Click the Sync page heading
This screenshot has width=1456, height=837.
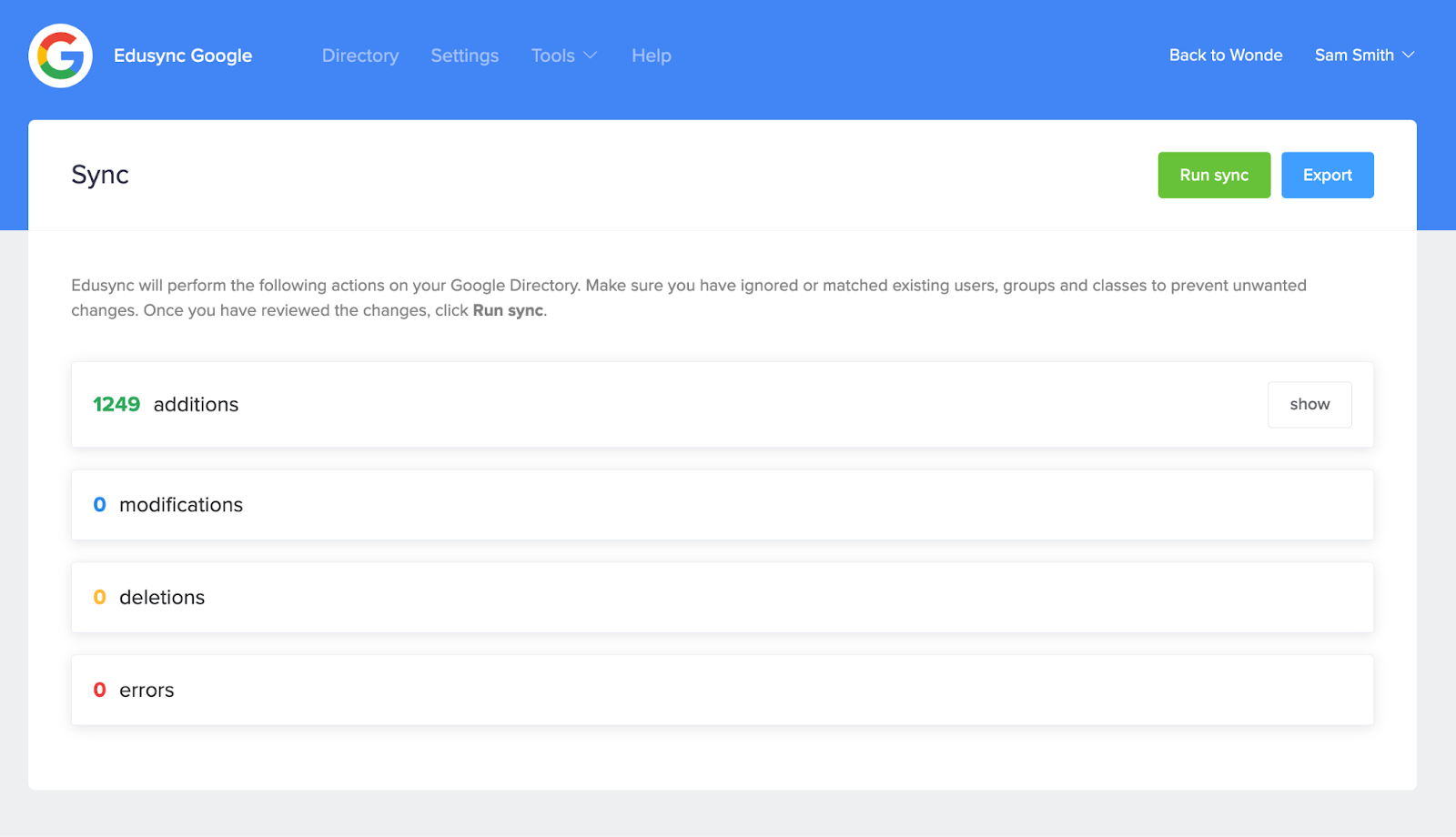(x=99, y=175)
